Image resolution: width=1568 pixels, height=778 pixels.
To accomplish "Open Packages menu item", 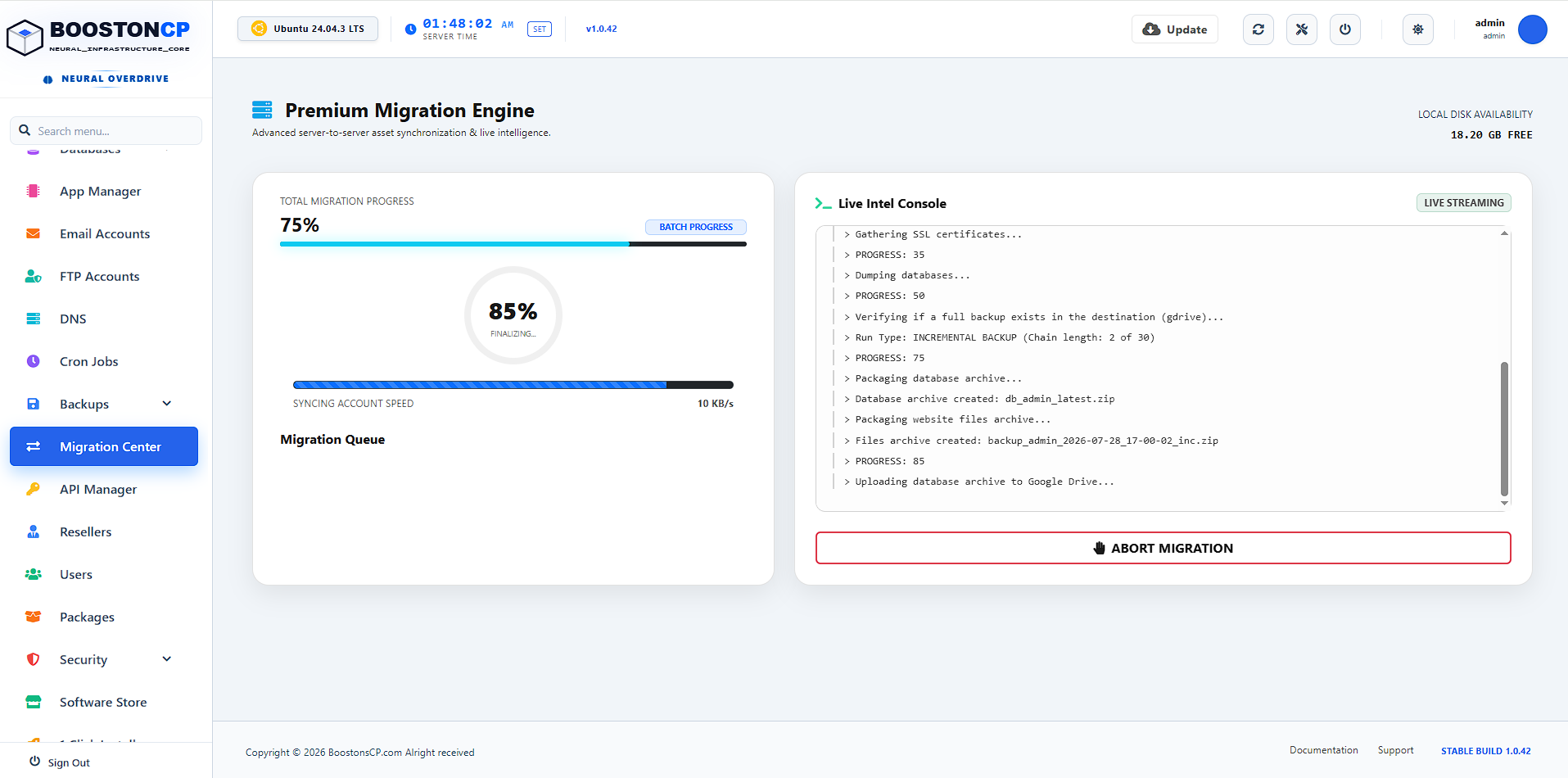I will click(x=104, y=617).
